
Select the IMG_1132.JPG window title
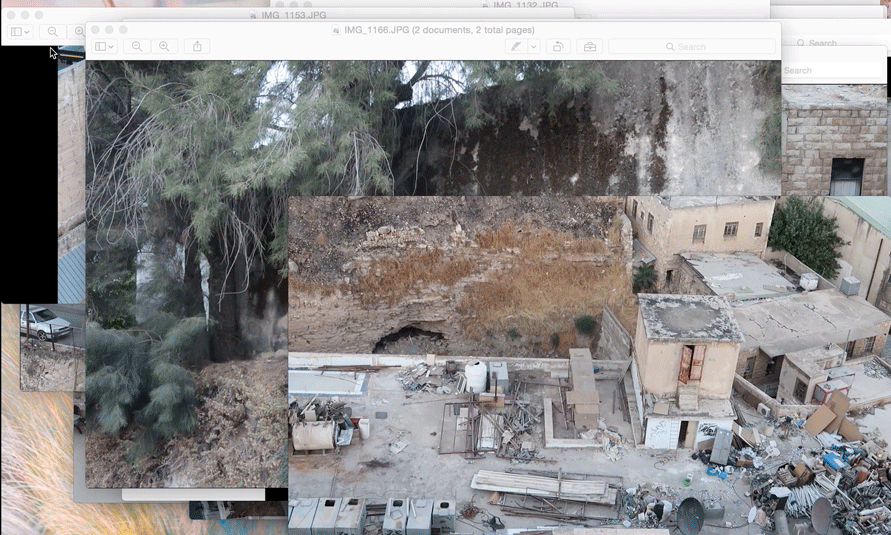525,5
